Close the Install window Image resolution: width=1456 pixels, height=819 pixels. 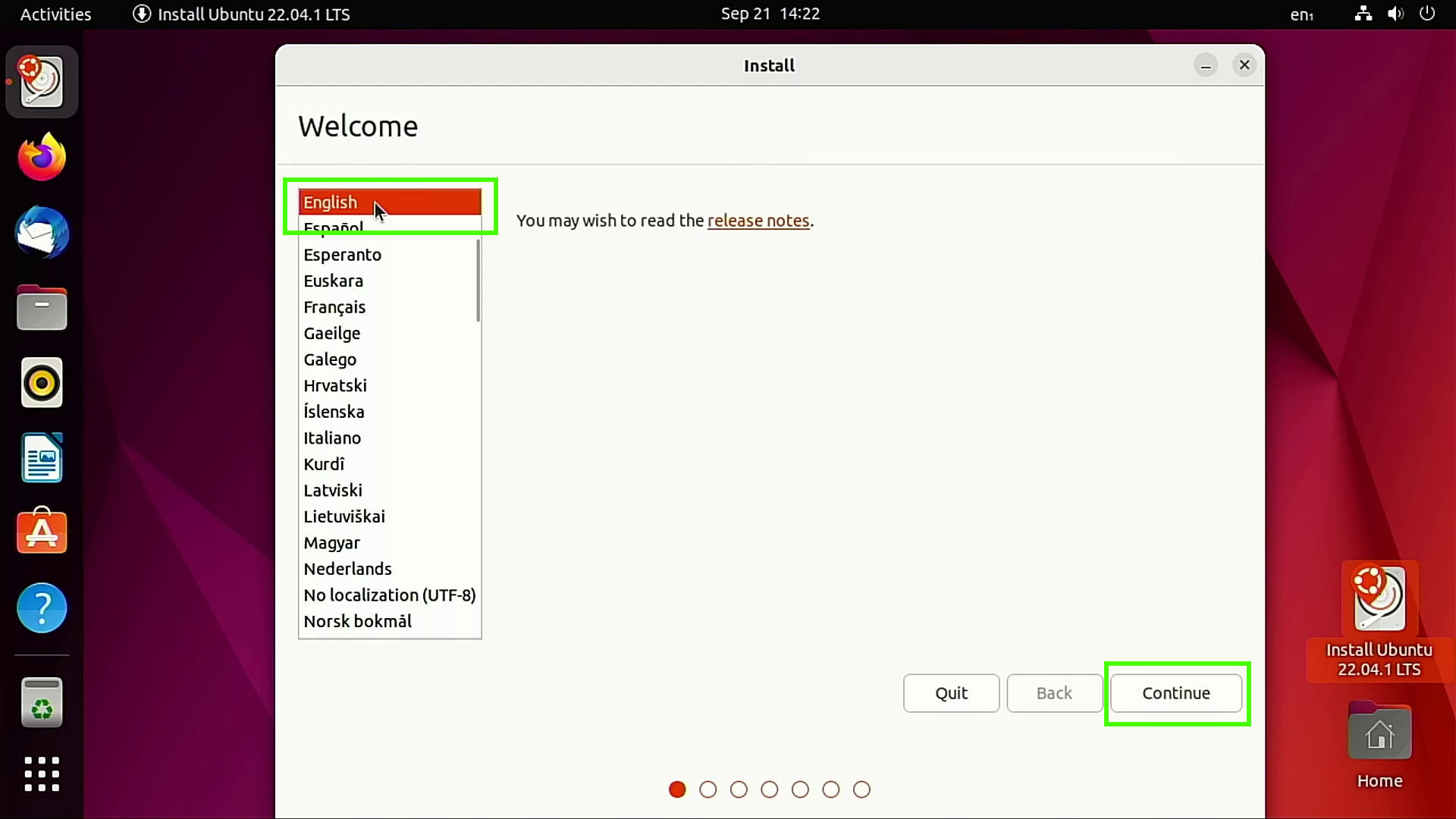point(1244,65)
